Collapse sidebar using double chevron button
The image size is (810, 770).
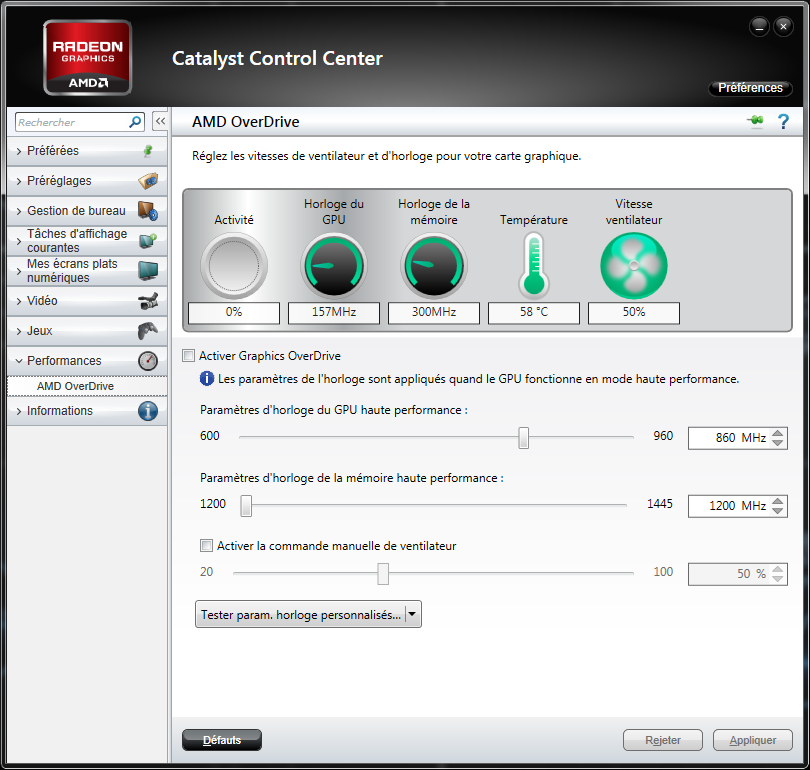pyautogui.click(x=160, y=121)
